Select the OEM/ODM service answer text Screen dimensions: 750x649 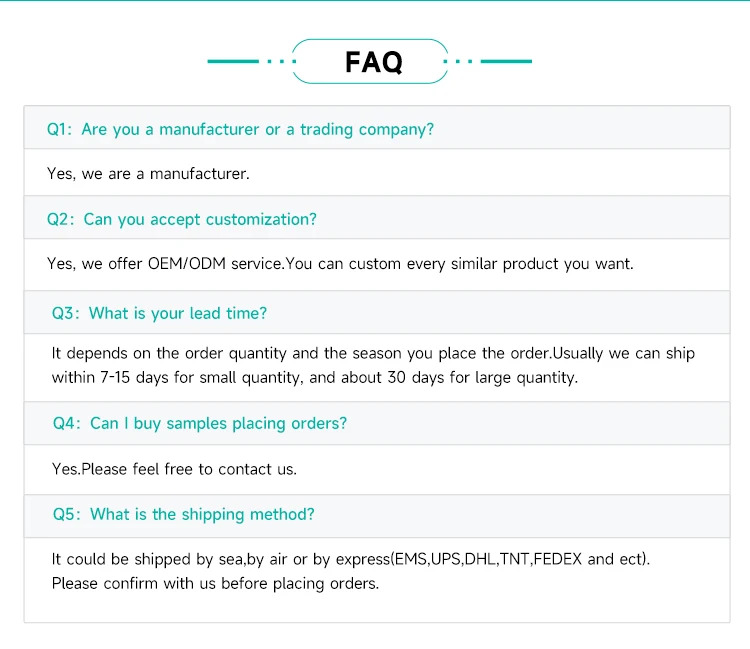tap(340, 264)
